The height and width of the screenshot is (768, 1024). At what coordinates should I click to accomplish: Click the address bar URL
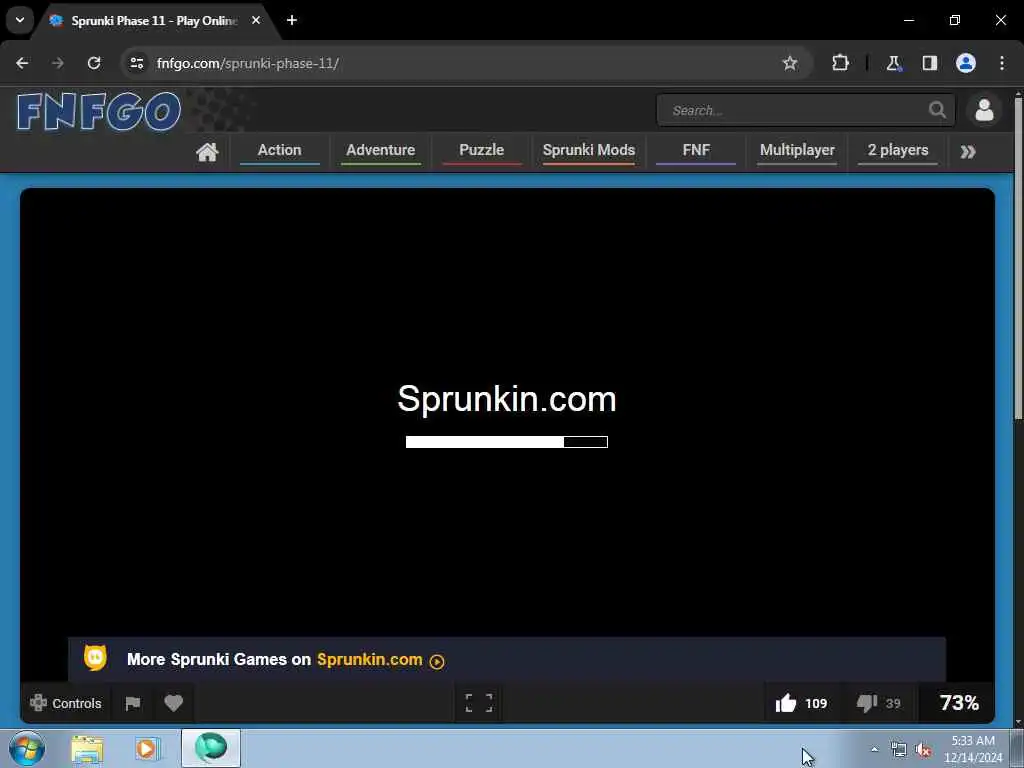pyautogui.click(x=248, y=63)
